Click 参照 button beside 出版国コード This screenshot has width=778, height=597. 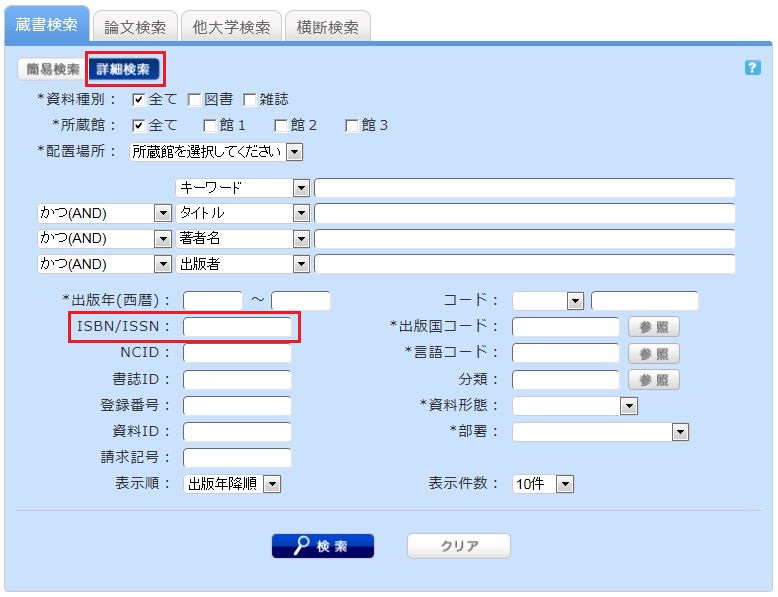653,327
